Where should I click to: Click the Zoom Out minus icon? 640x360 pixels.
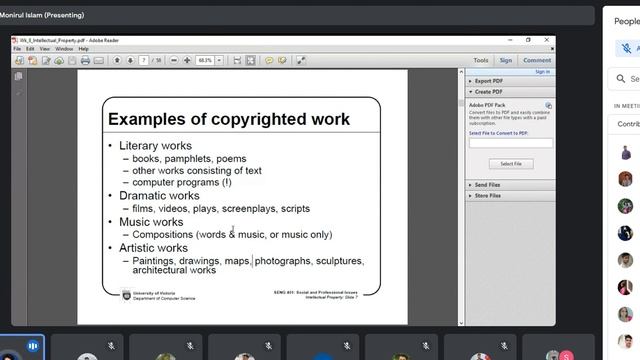pos(174,60)
